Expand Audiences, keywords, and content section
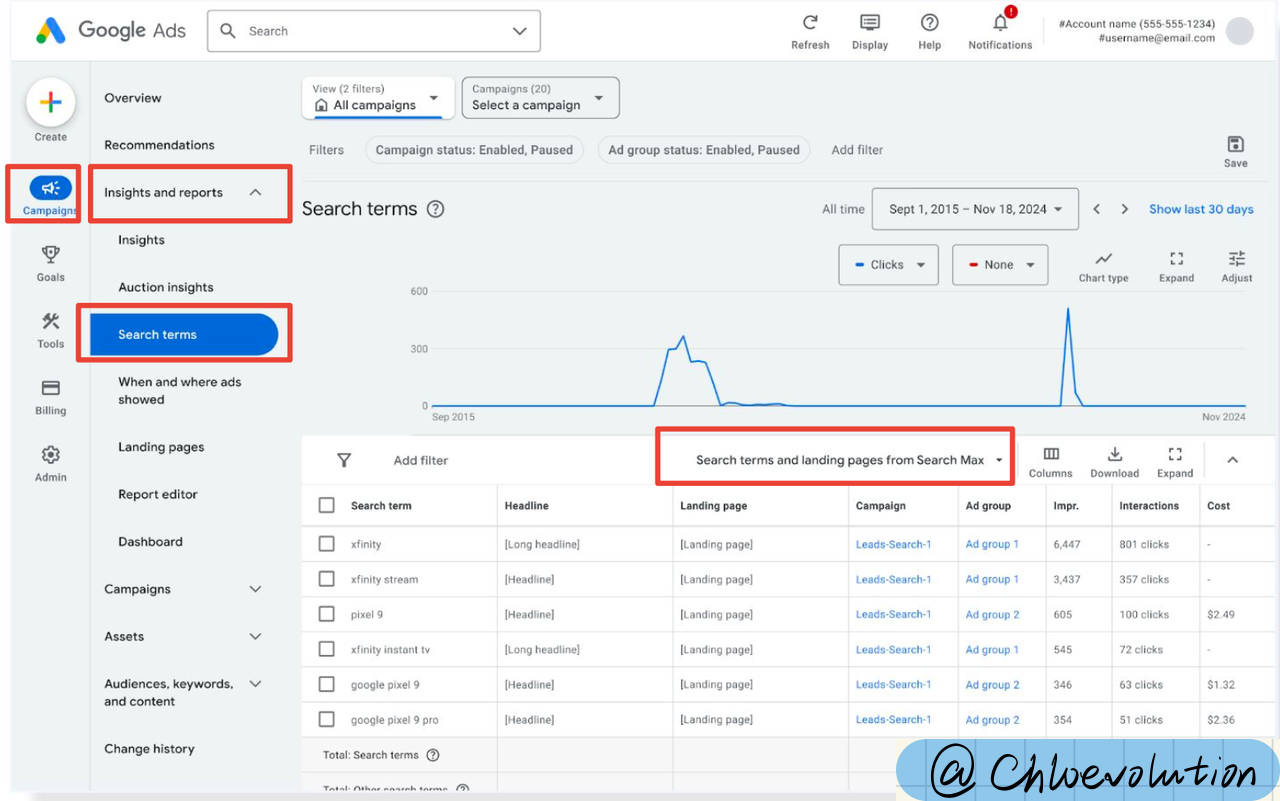The height and width of the screenshot is (801, 1280). click(x=255, y=684)
